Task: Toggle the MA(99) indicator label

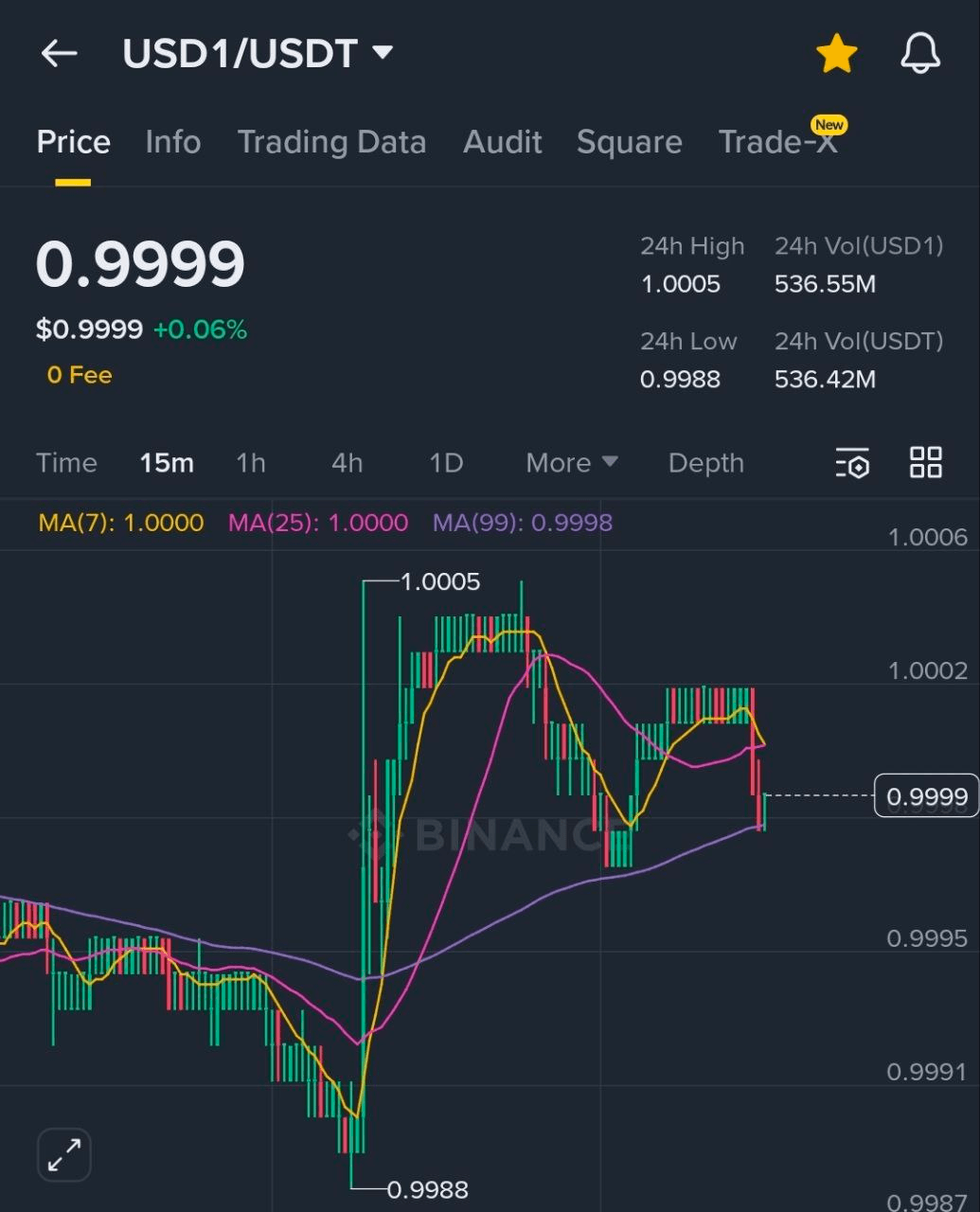Action: pyautogui.click(x=522, y=522)
